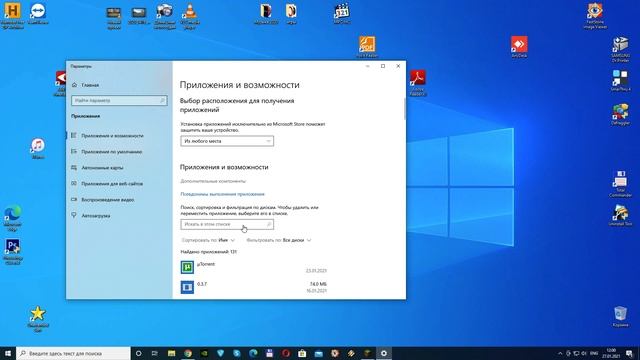Select the µTorrent app entry
640x360 pixels.
click(253, 267)
